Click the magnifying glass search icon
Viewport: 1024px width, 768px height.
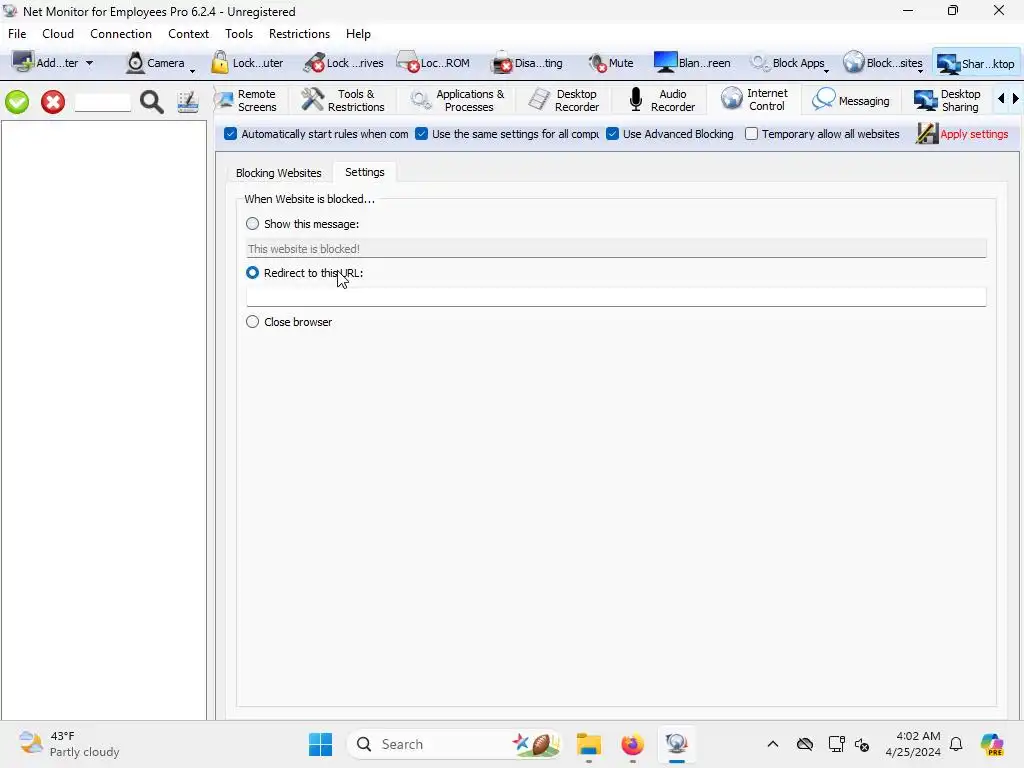tap(152, 102)
